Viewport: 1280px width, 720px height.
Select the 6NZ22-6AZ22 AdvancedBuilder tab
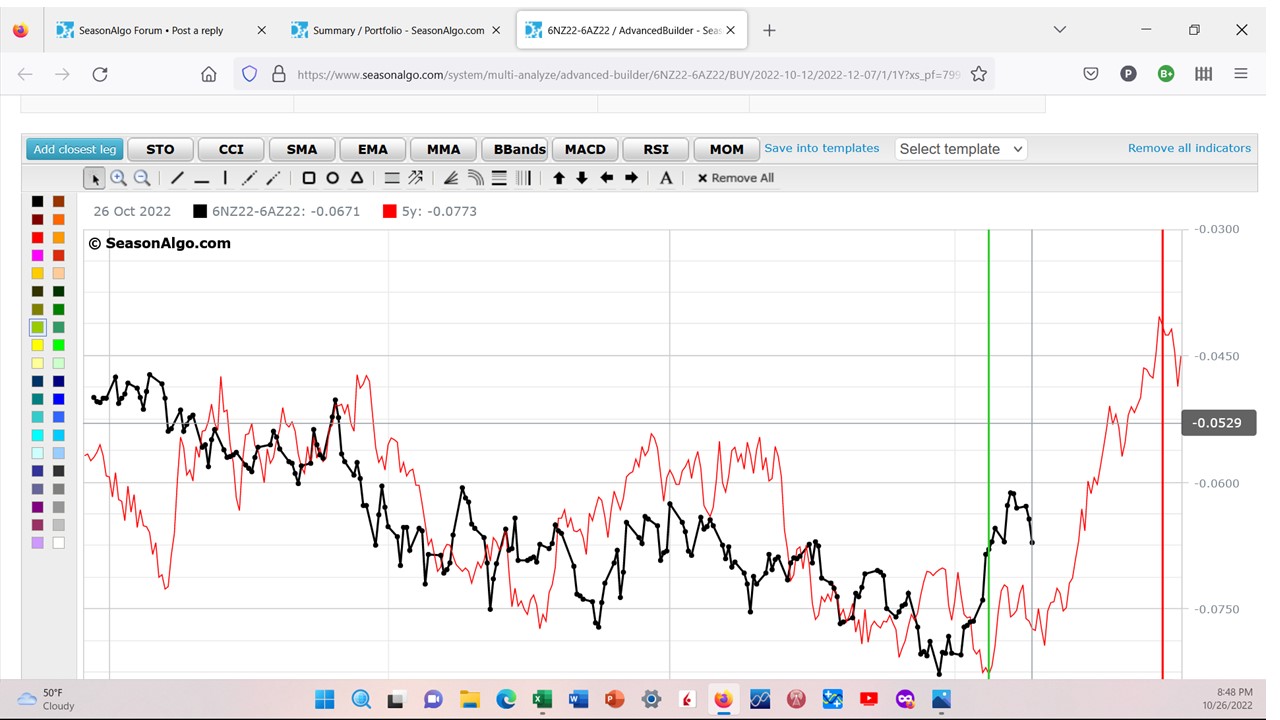click(x=631, y=30)
